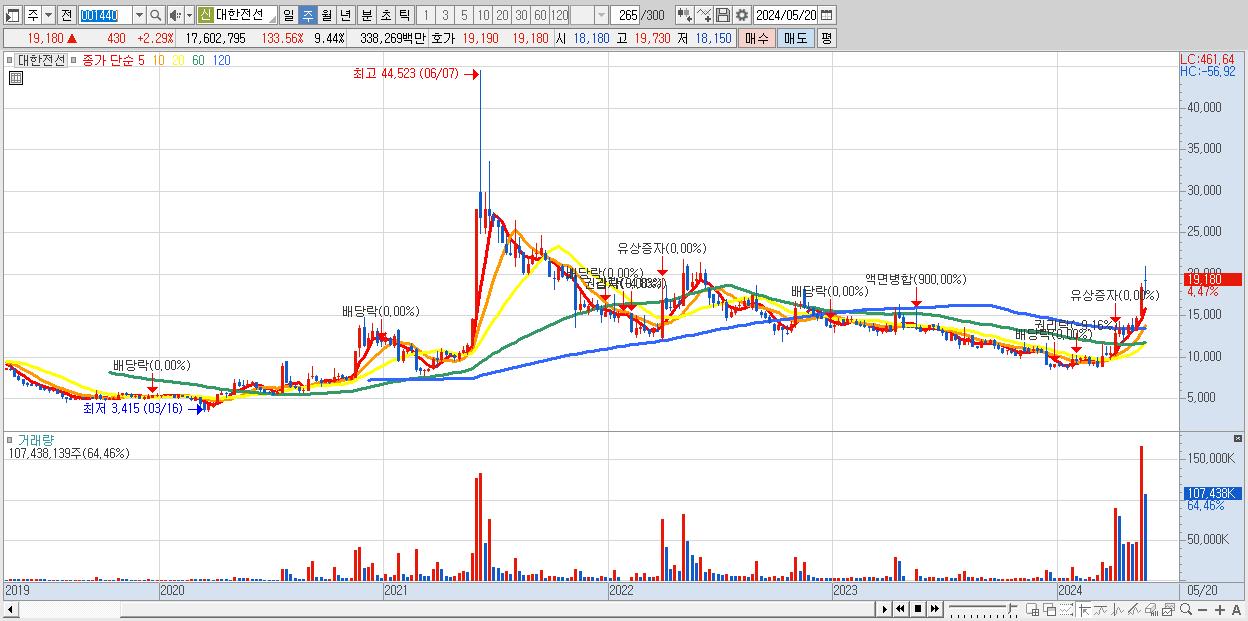Expand the stock code history dropdown
Image resolution: width=1248 pixels, height=621 pixels.
pyautogui.click(x=139, y=15)
